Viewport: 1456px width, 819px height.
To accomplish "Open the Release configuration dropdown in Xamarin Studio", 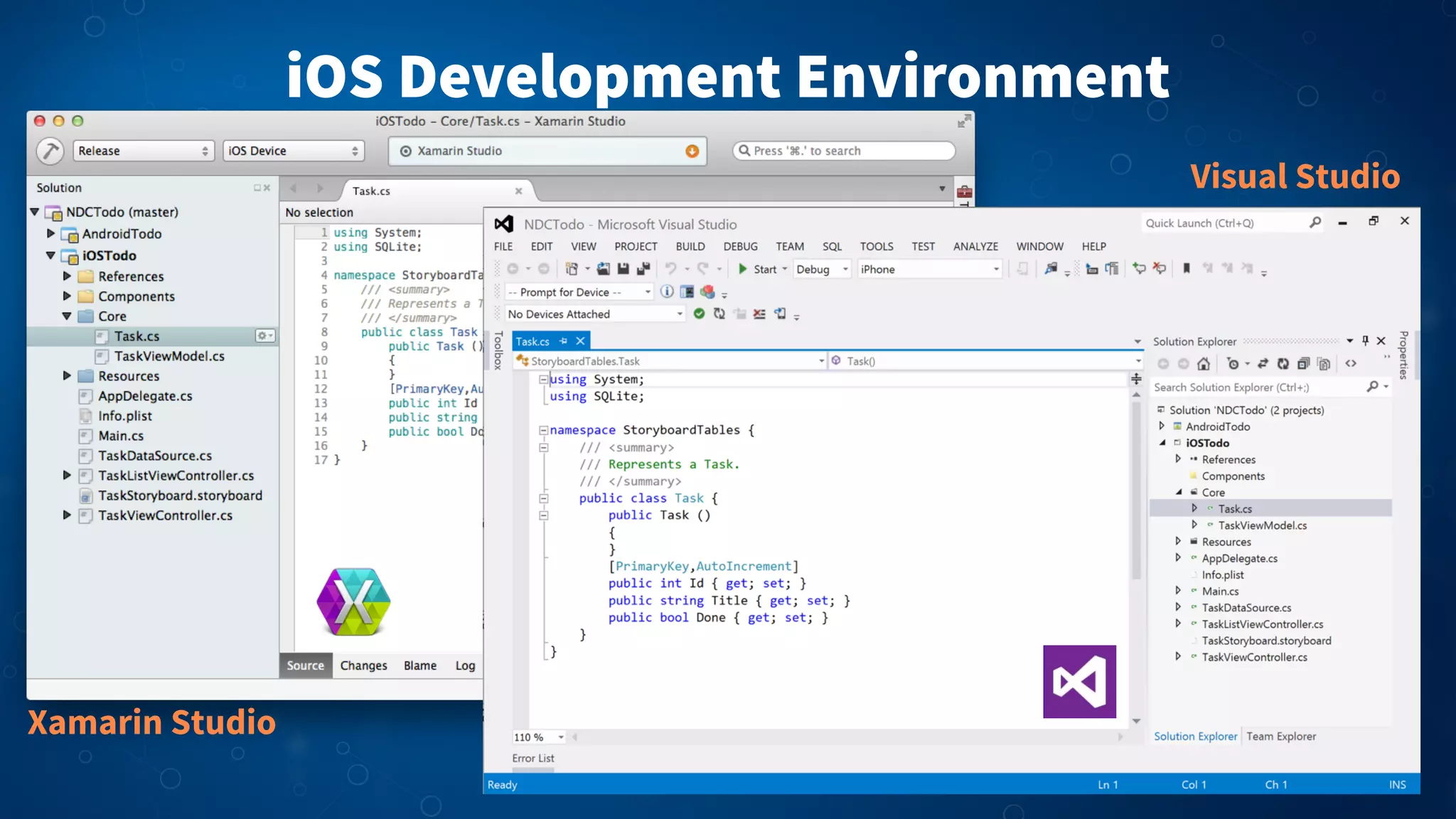I will (x=143, y=151).
